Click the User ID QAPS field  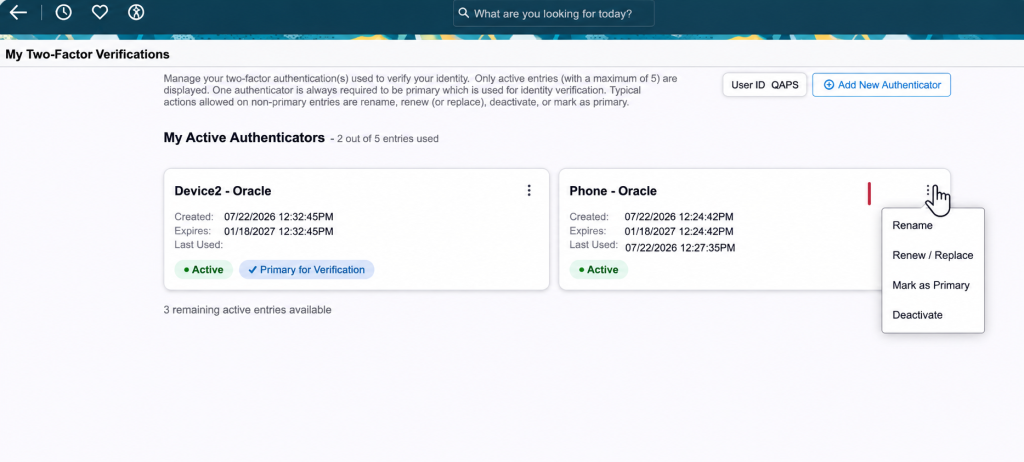point(765,85)
